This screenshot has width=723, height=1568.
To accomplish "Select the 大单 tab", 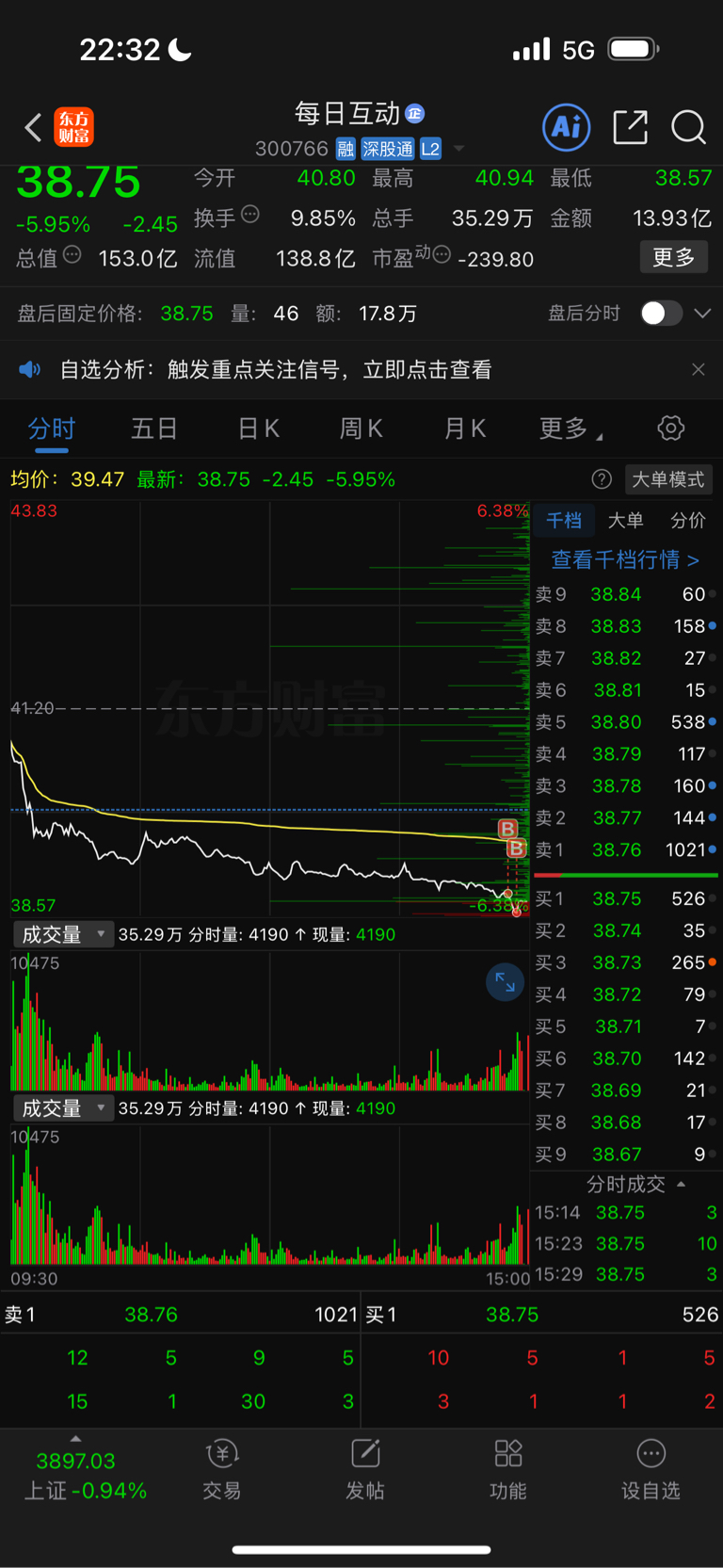I will (x=626, y=520).
